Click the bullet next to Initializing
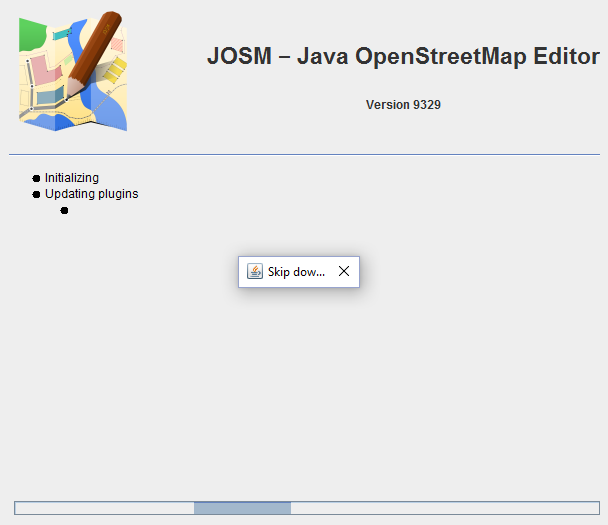 (x=37, y=178)
